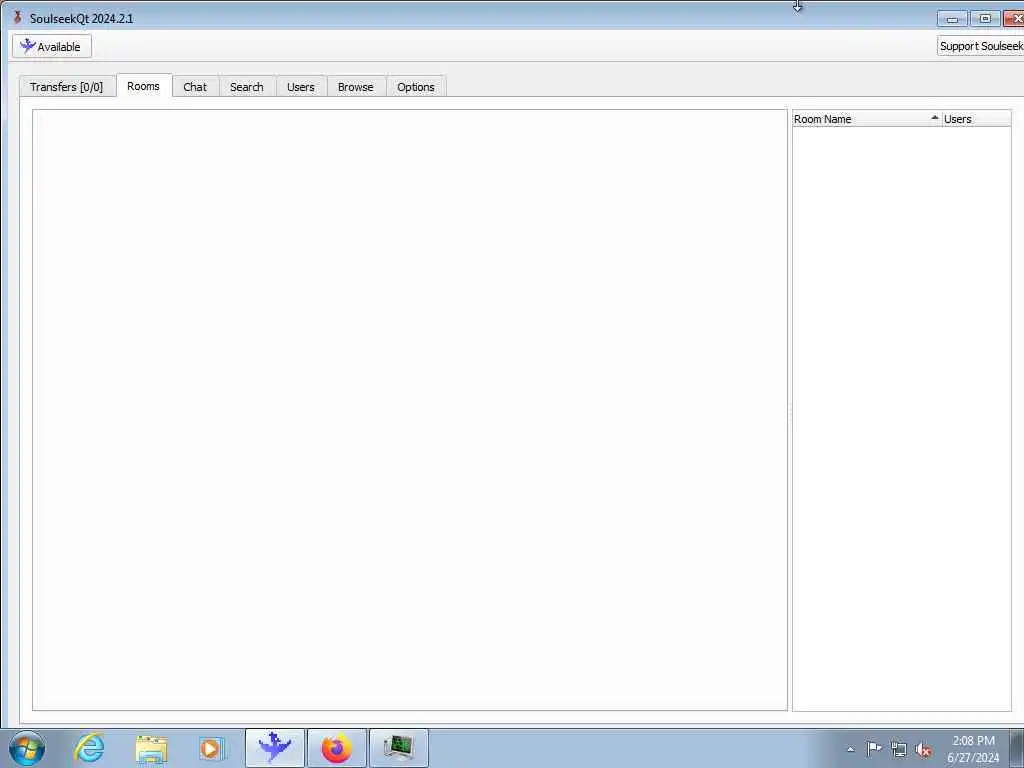Screen dimensions: 1024x768
Task: Open the Browse tab
Action: click(356, 87)
